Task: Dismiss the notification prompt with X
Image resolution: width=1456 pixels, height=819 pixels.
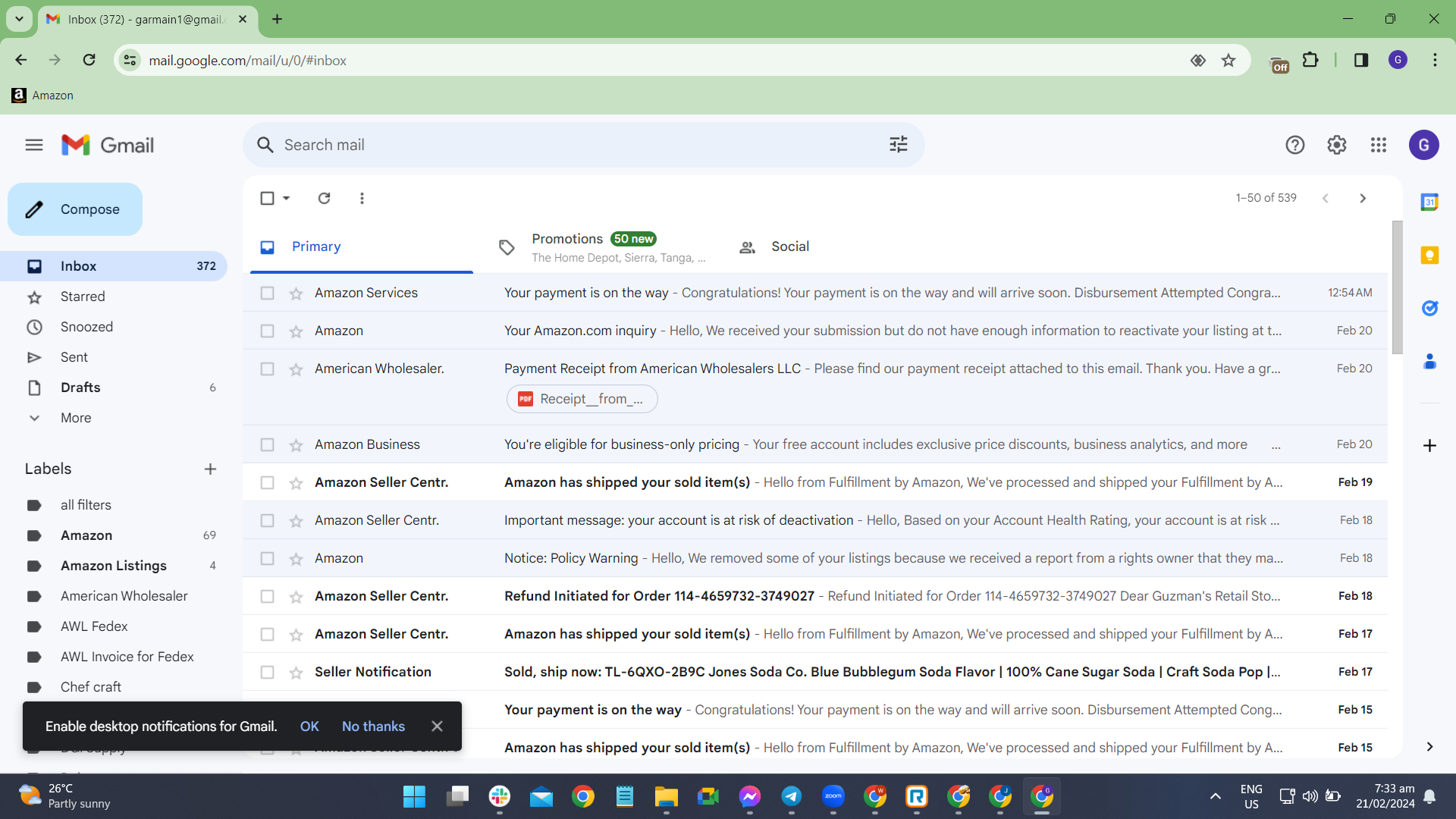Action: (437, 726)
